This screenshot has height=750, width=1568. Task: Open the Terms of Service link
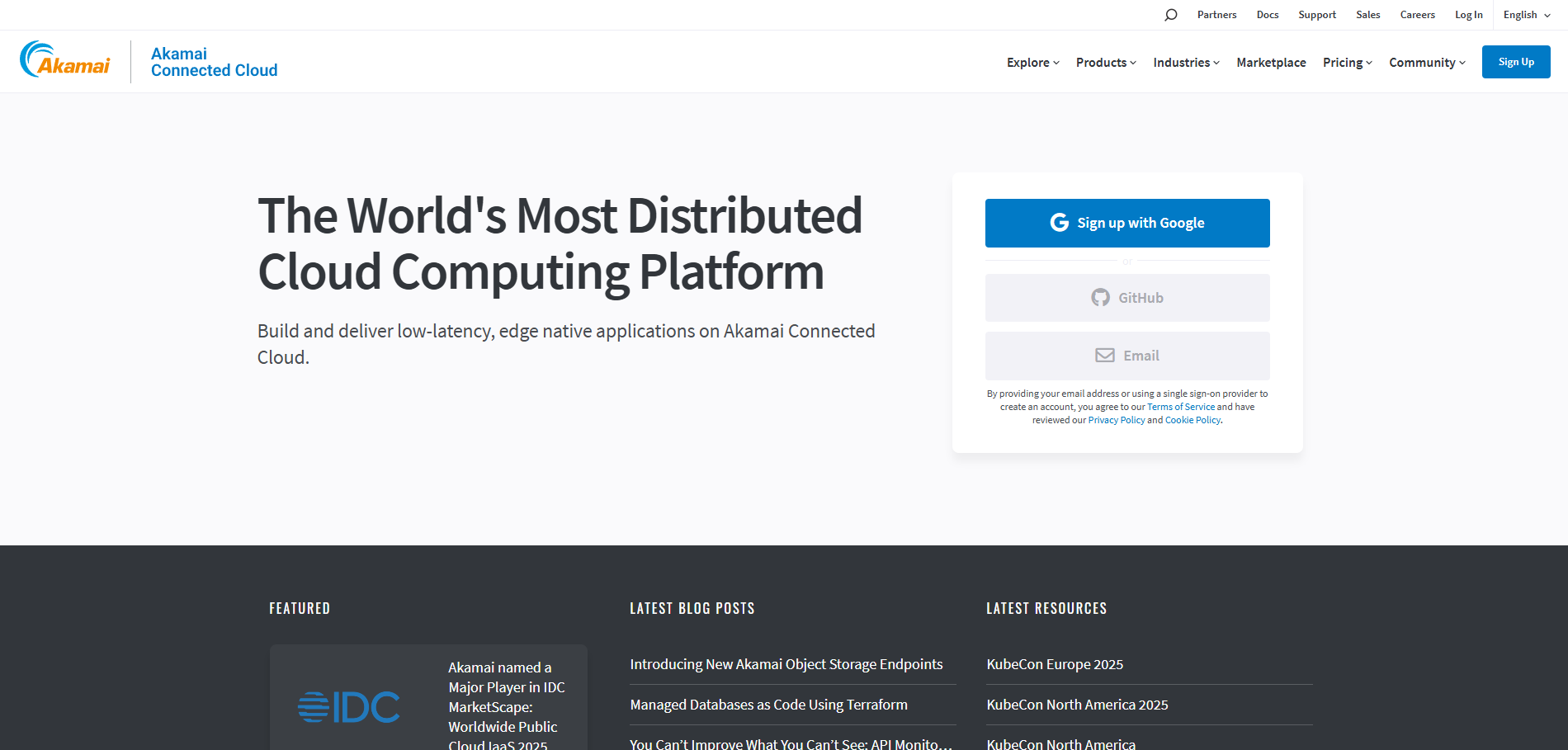tap(1180, 407)
